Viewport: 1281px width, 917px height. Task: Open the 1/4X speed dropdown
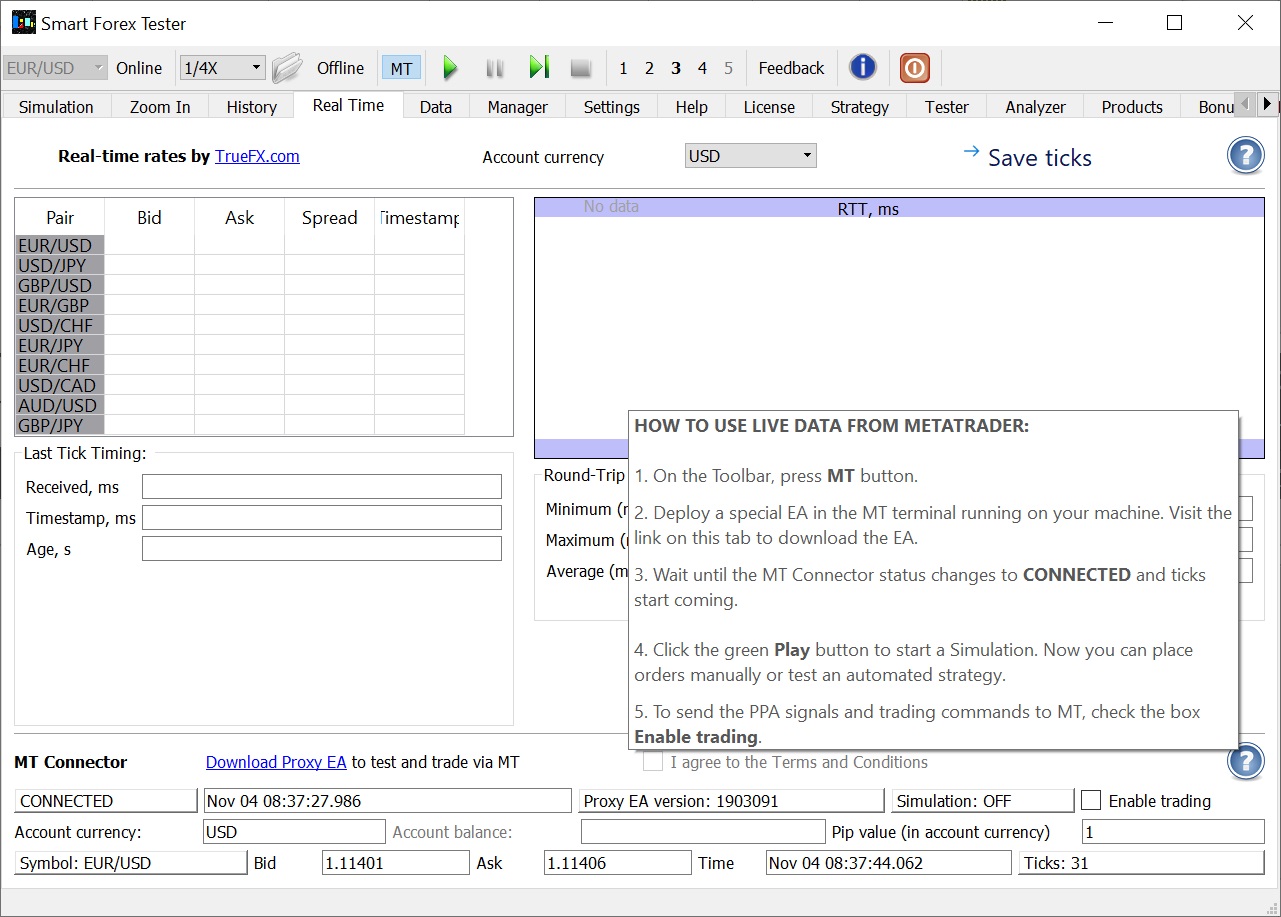[222, 68]
